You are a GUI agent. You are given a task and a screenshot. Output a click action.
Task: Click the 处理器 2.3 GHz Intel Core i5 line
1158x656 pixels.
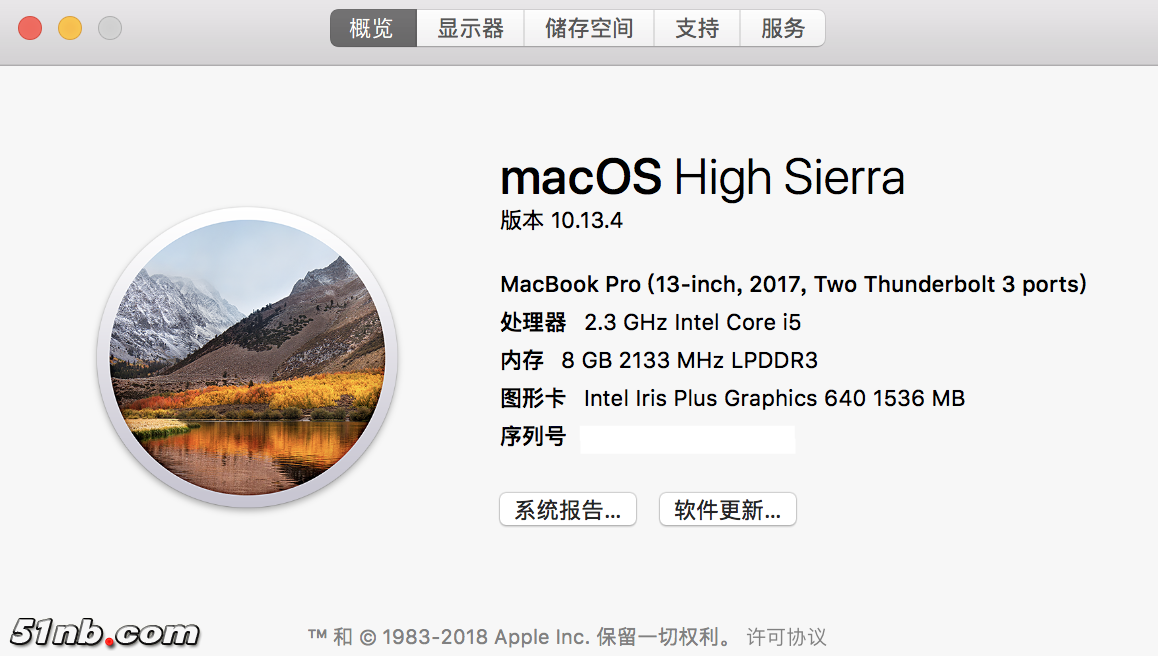(x=651, y=322)
